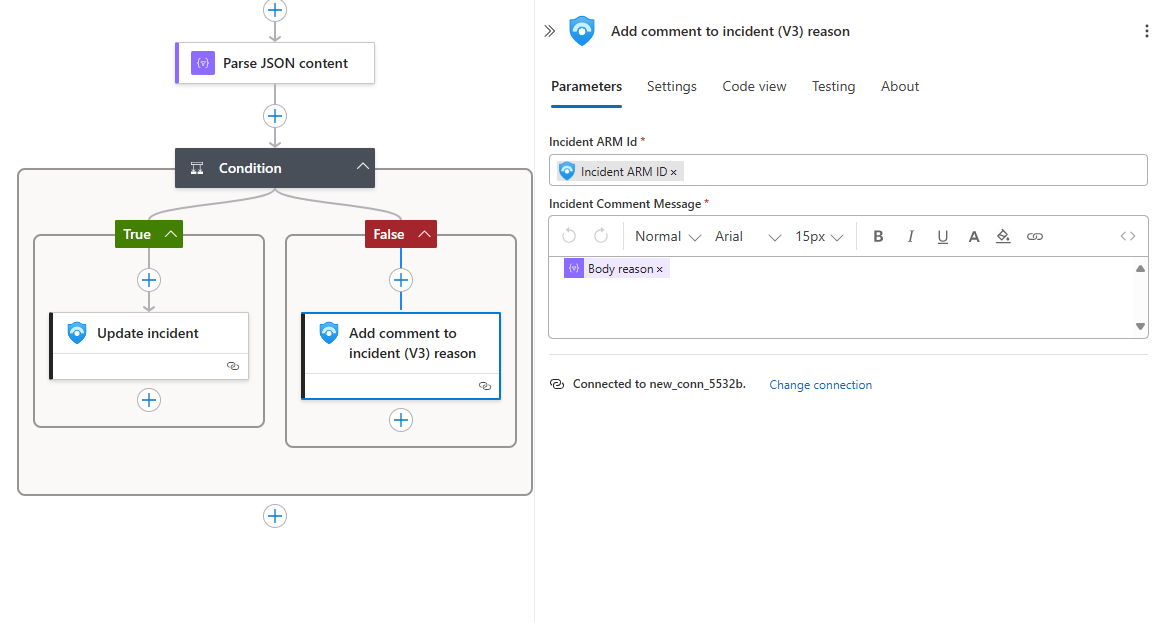
Task: Open the three-dot more options menu
Action: tap(1146, 31)
